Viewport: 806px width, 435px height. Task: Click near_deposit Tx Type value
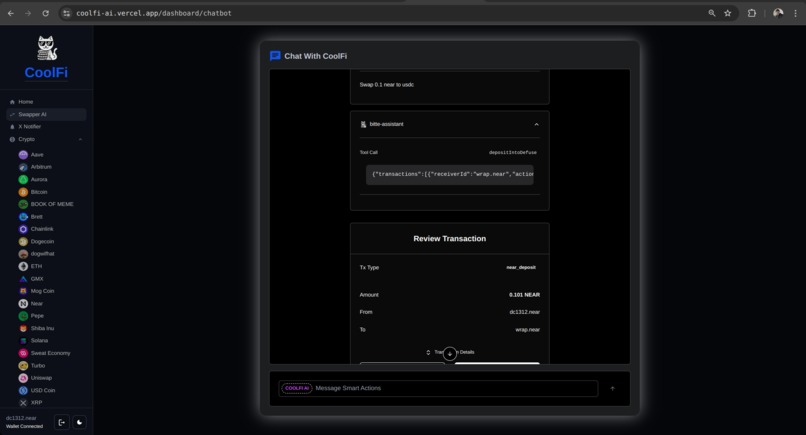pos(521,267)
